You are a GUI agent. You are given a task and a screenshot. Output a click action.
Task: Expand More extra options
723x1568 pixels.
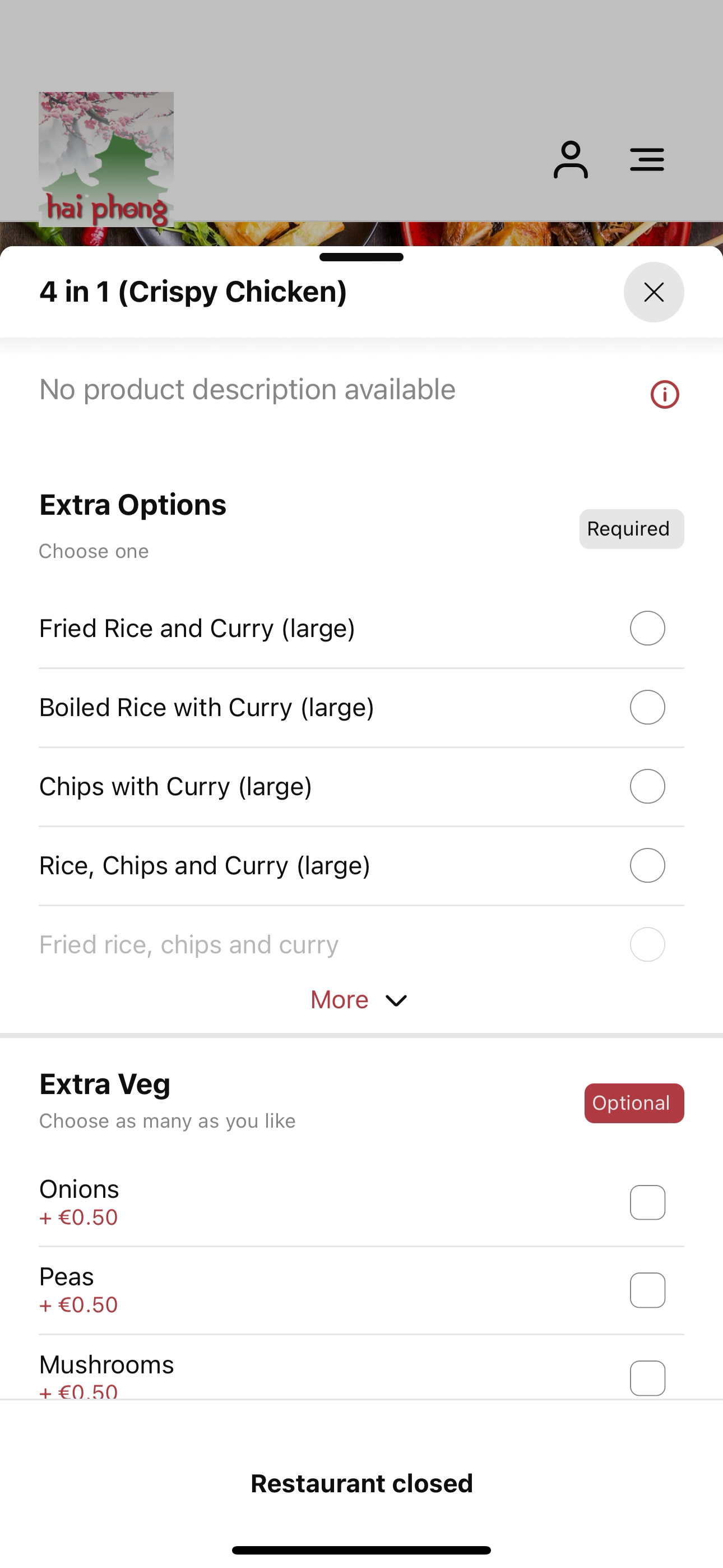click(359, 1000)
